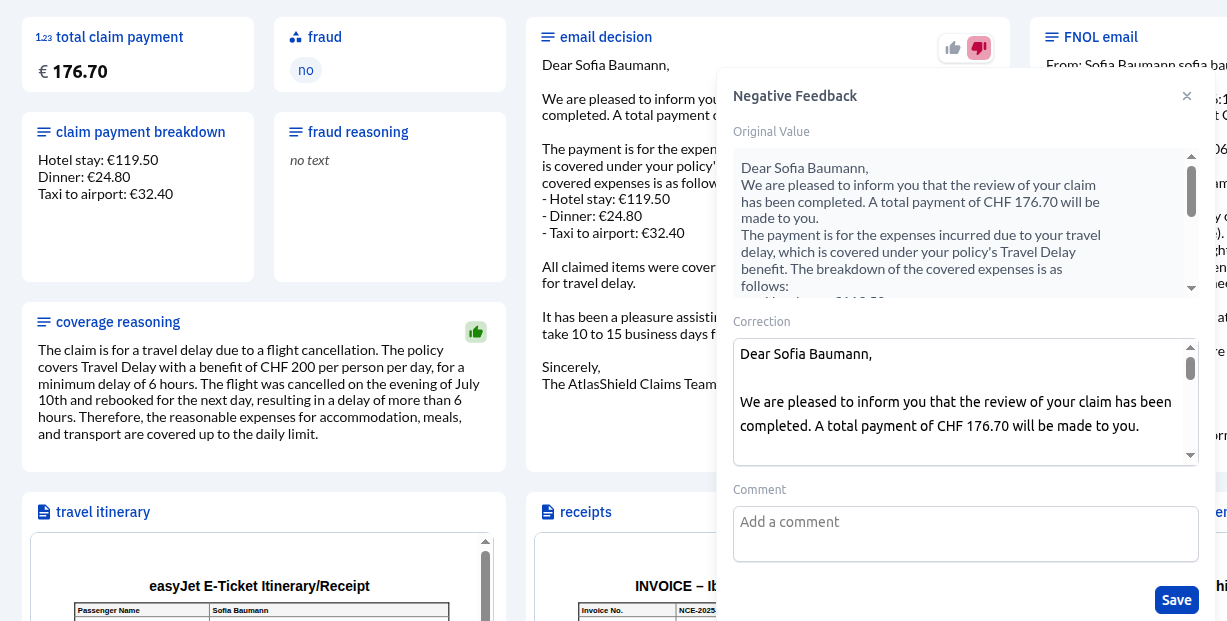1227x621 pixels.
Task: Click the email decision text icon
Action: pyautogui.click(x=547, y=37)
